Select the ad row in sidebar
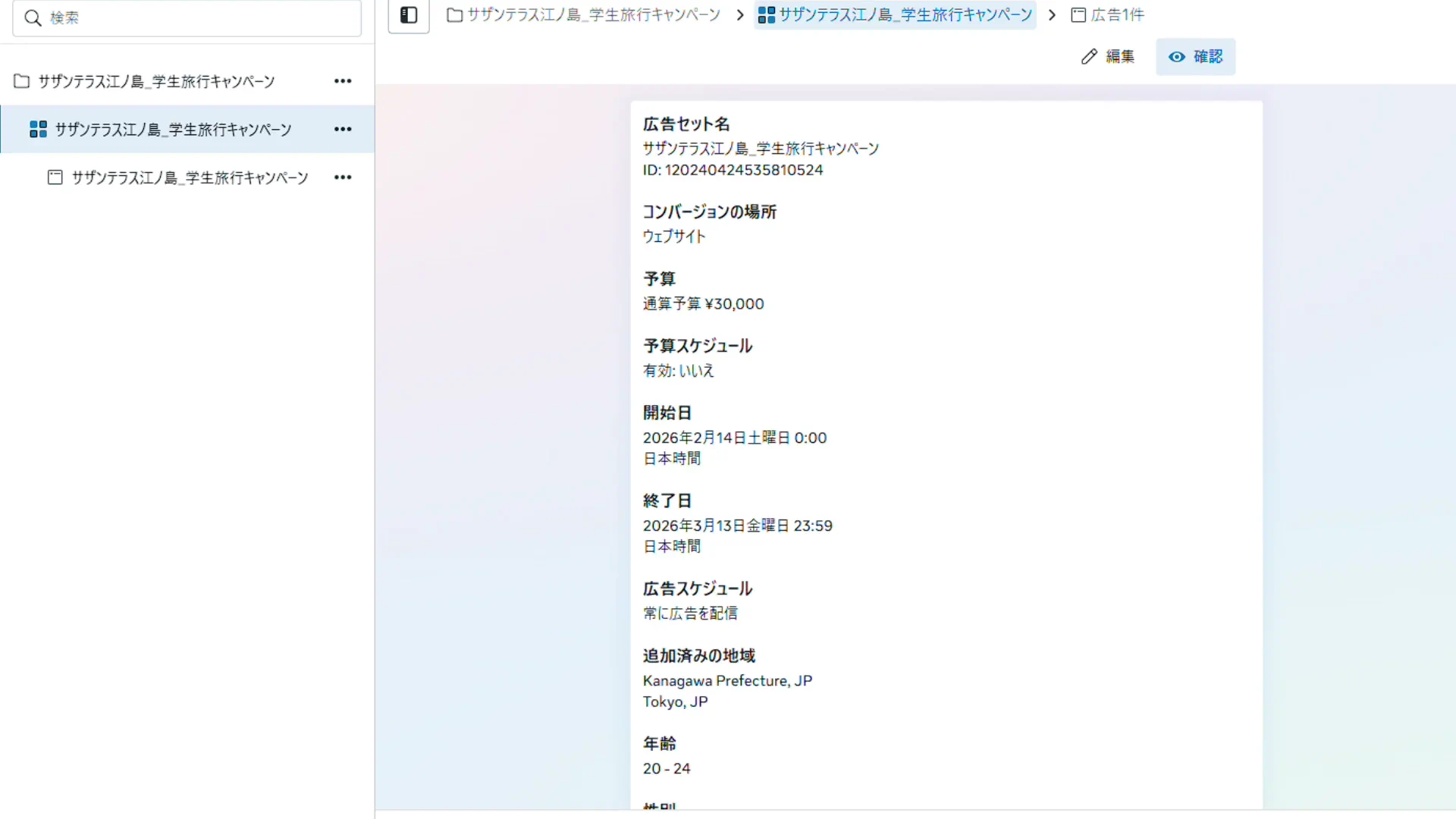Viewport: 1456px width, 819px height. [190, 177]
